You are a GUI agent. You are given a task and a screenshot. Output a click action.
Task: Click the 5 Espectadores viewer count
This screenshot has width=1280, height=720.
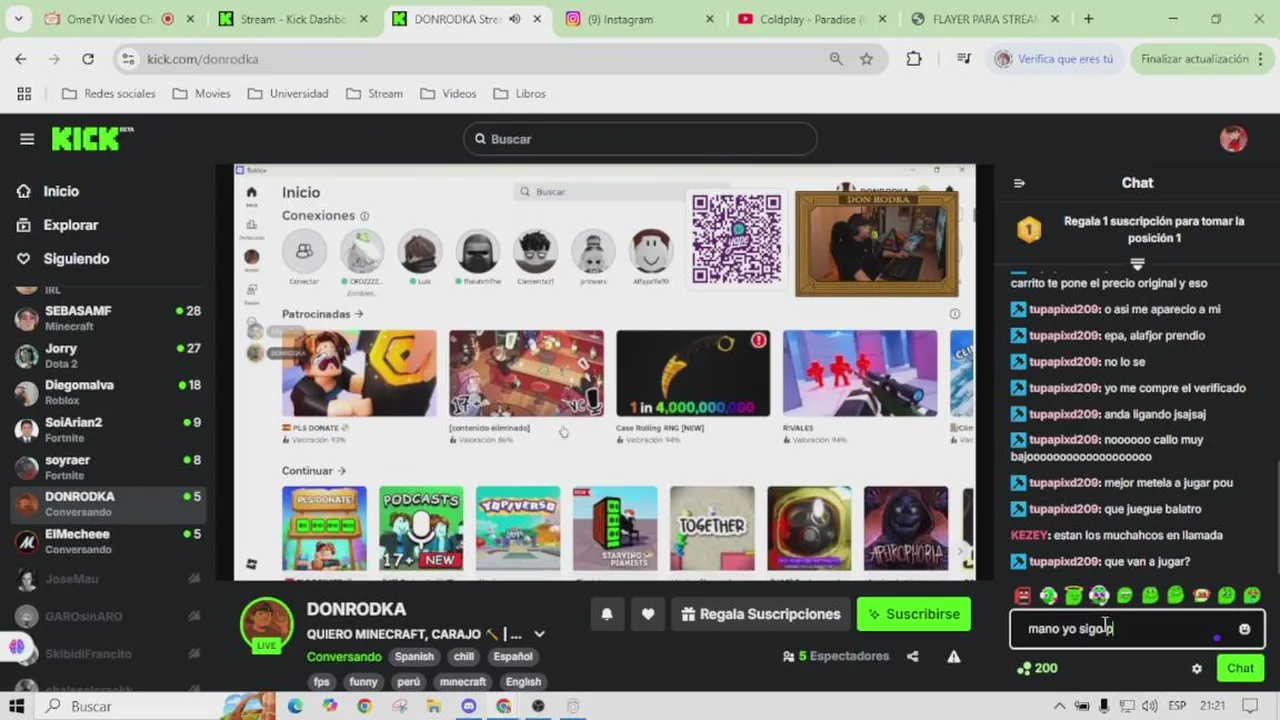click(837, 656)
